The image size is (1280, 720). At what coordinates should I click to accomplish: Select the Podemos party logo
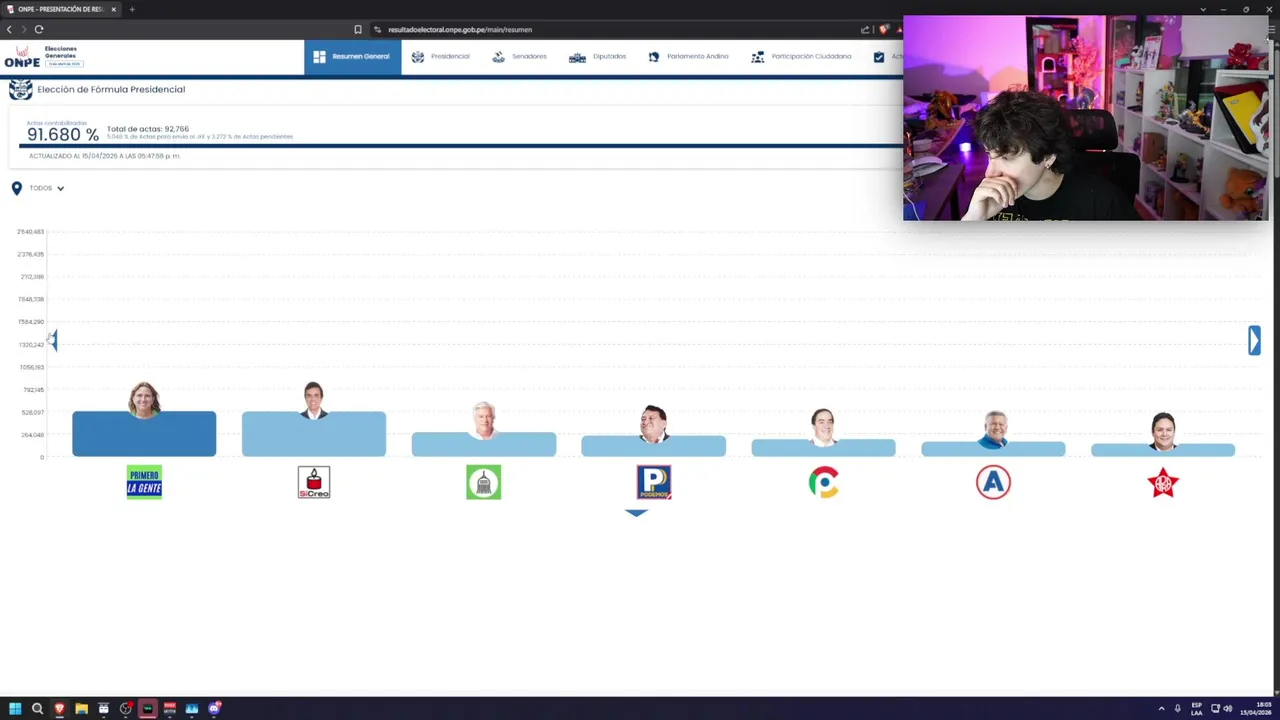tap(654, 482)
